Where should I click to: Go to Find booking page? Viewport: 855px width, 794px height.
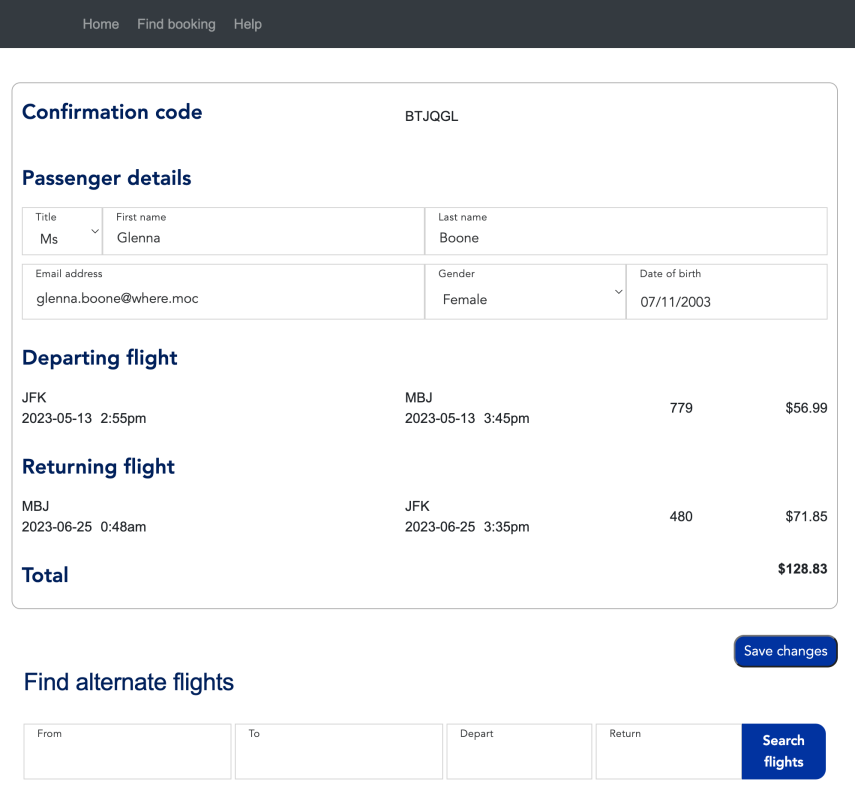coord(176,24)
